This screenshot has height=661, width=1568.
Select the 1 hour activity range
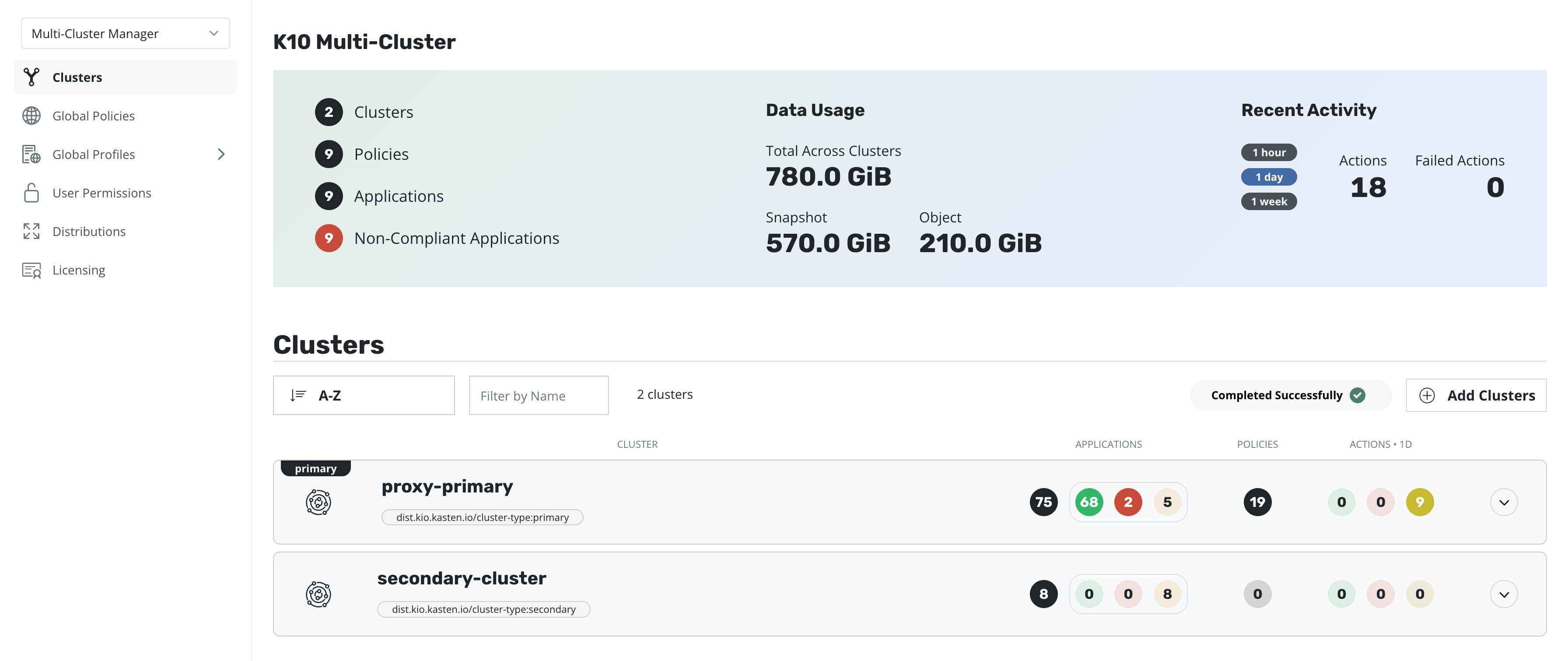(x=1268, y=152)
